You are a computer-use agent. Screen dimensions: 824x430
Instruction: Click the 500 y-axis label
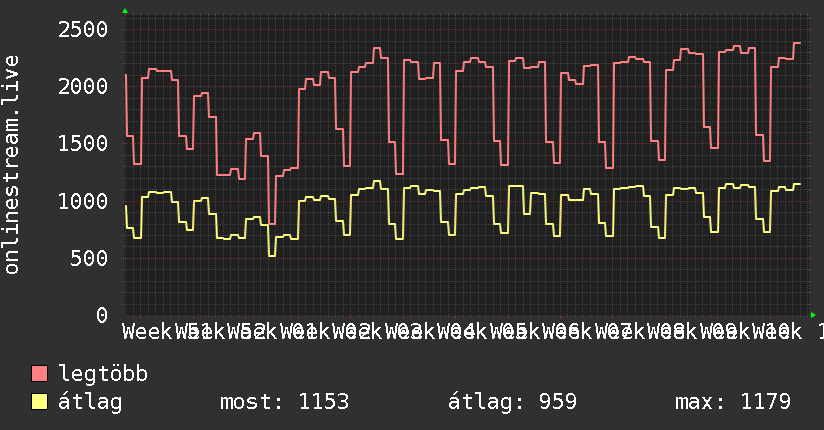(x=89, y=258)
